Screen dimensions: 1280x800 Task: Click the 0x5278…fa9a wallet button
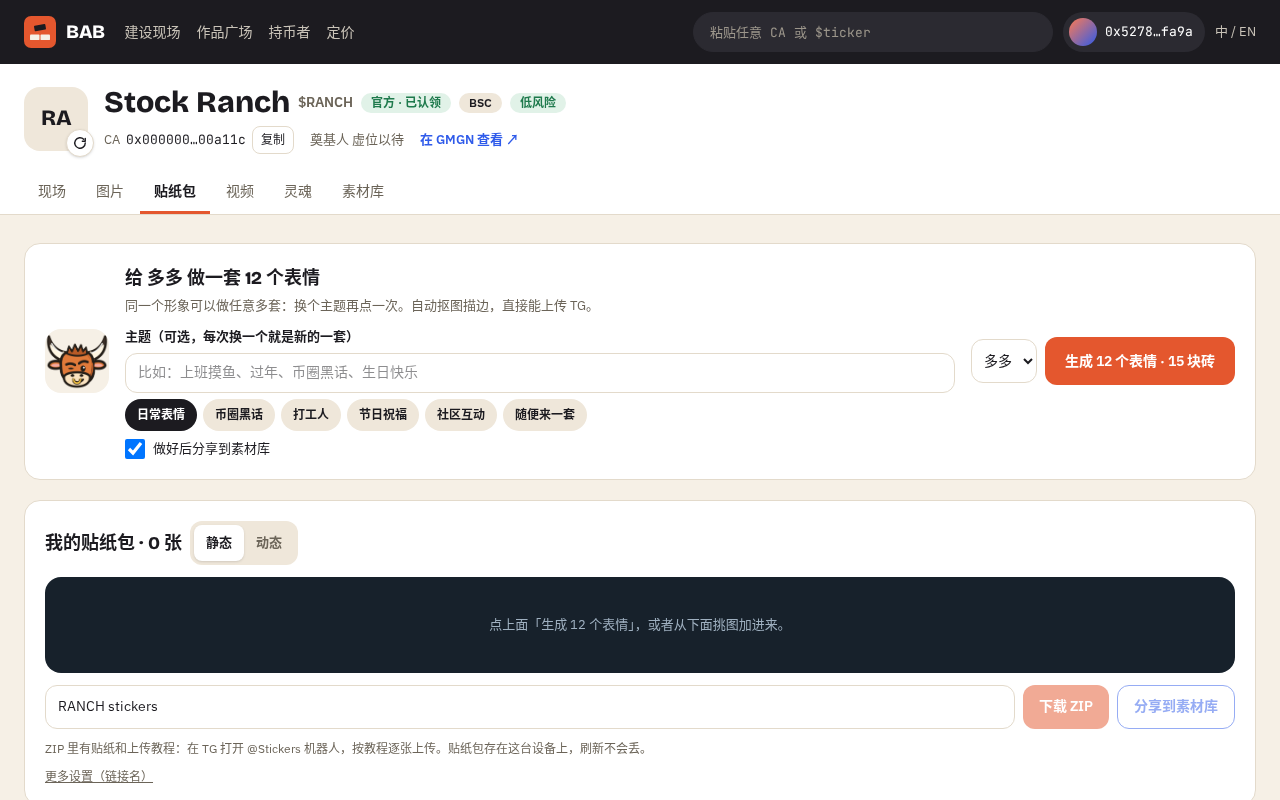[x=1134, y=32]
